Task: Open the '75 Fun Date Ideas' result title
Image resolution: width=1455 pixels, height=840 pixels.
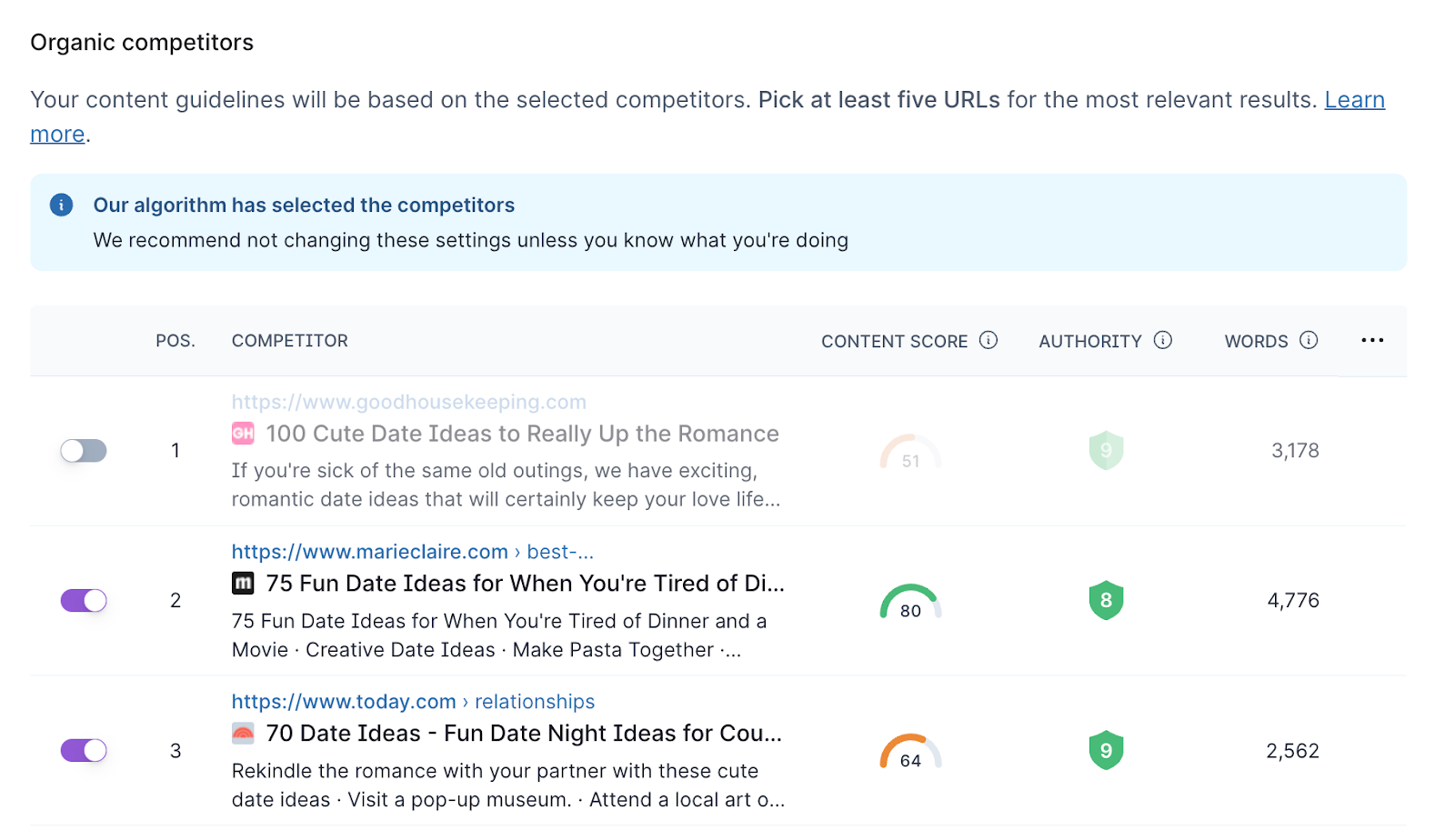Action: [525, 584]
